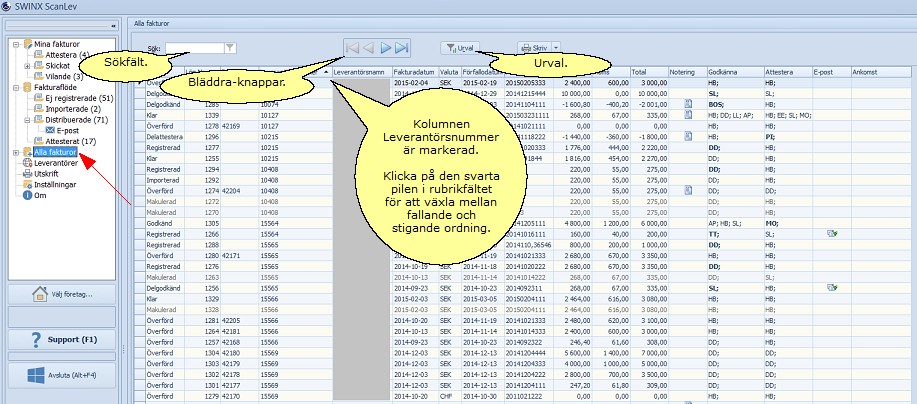
Task: Click the Välj företag button
Action: point(62,294)
